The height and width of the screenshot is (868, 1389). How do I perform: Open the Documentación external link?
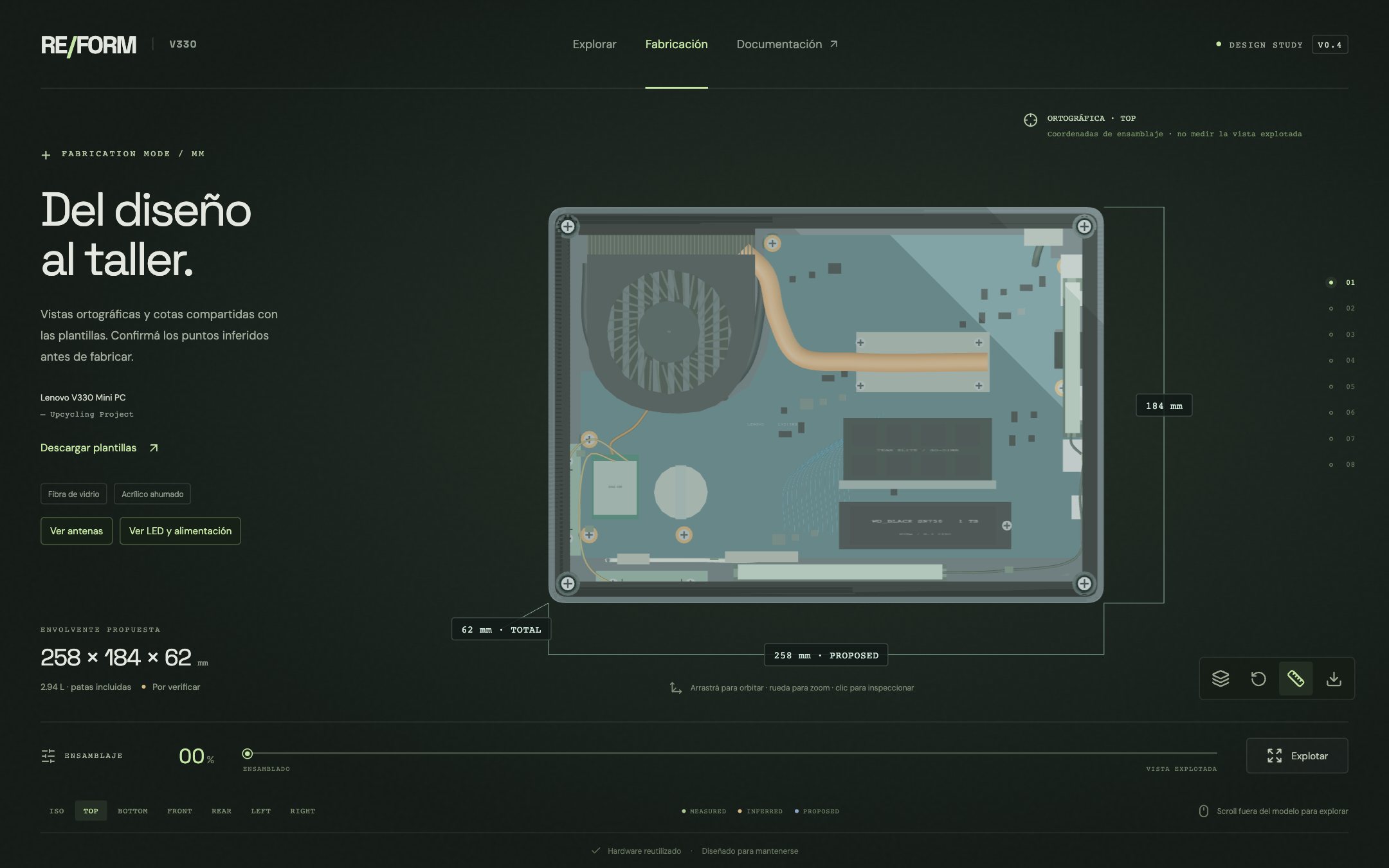point(787,44)
